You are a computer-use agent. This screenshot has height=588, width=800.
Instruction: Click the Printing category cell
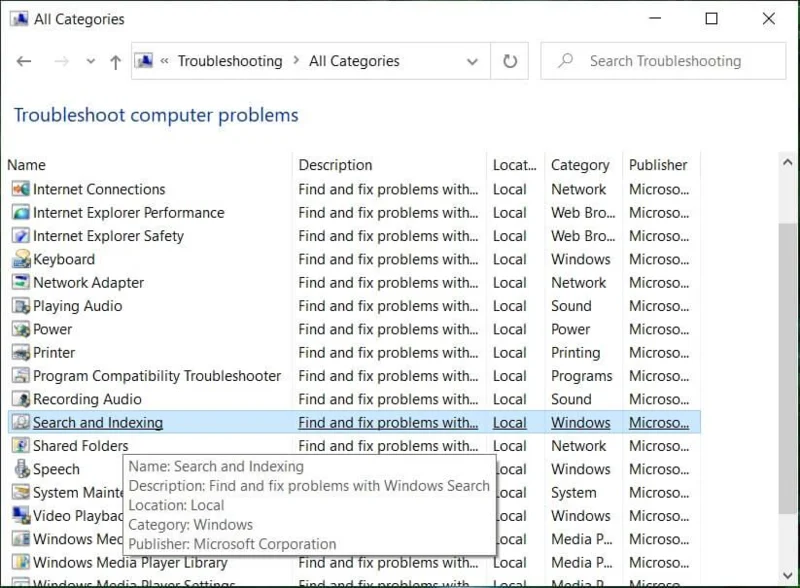coord(576,353)
